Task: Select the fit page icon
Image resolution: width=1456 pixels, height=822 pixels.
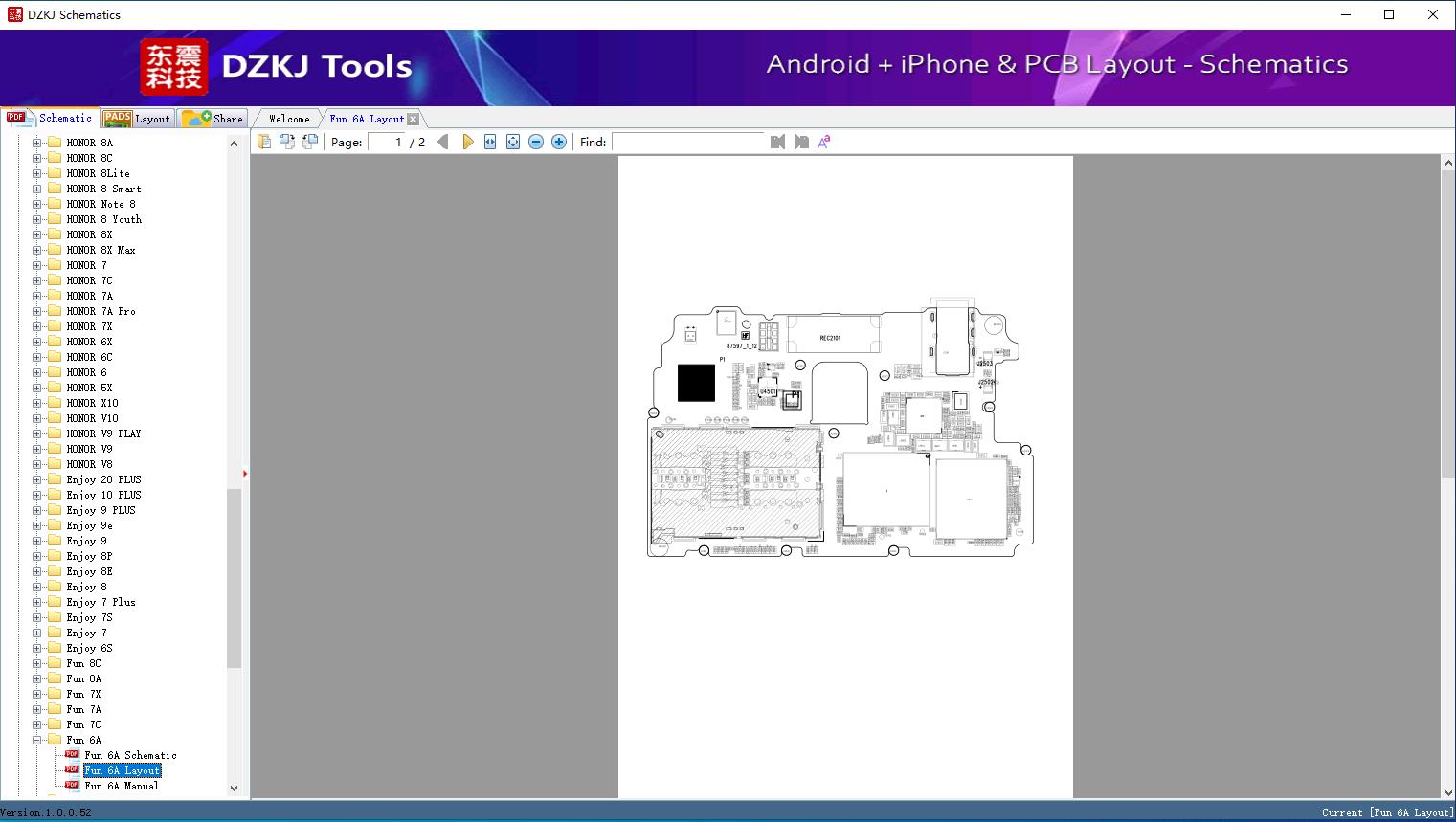Action: [513, 142]
